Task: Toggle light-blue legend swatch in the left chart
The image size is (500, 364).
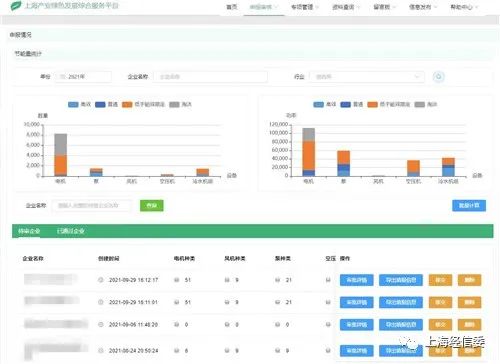Action: [73, 105]
